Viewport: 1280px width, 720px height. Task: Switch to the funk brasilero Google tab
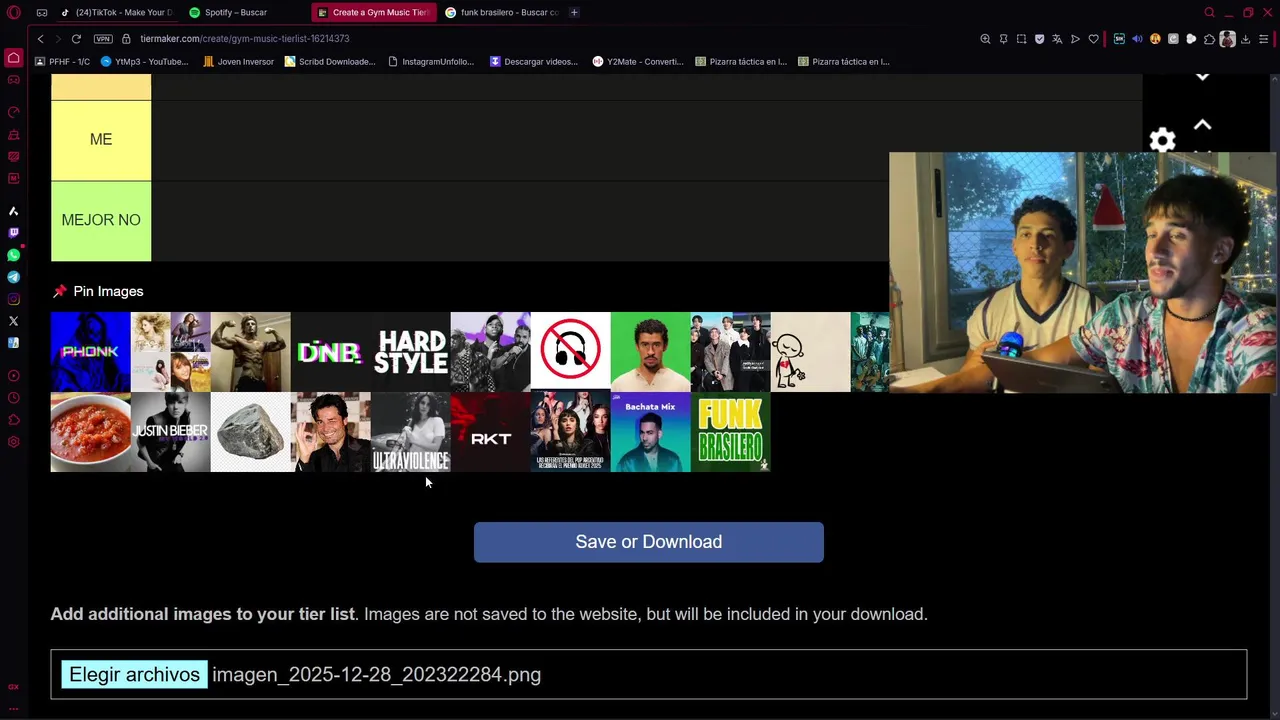[502, 12]
